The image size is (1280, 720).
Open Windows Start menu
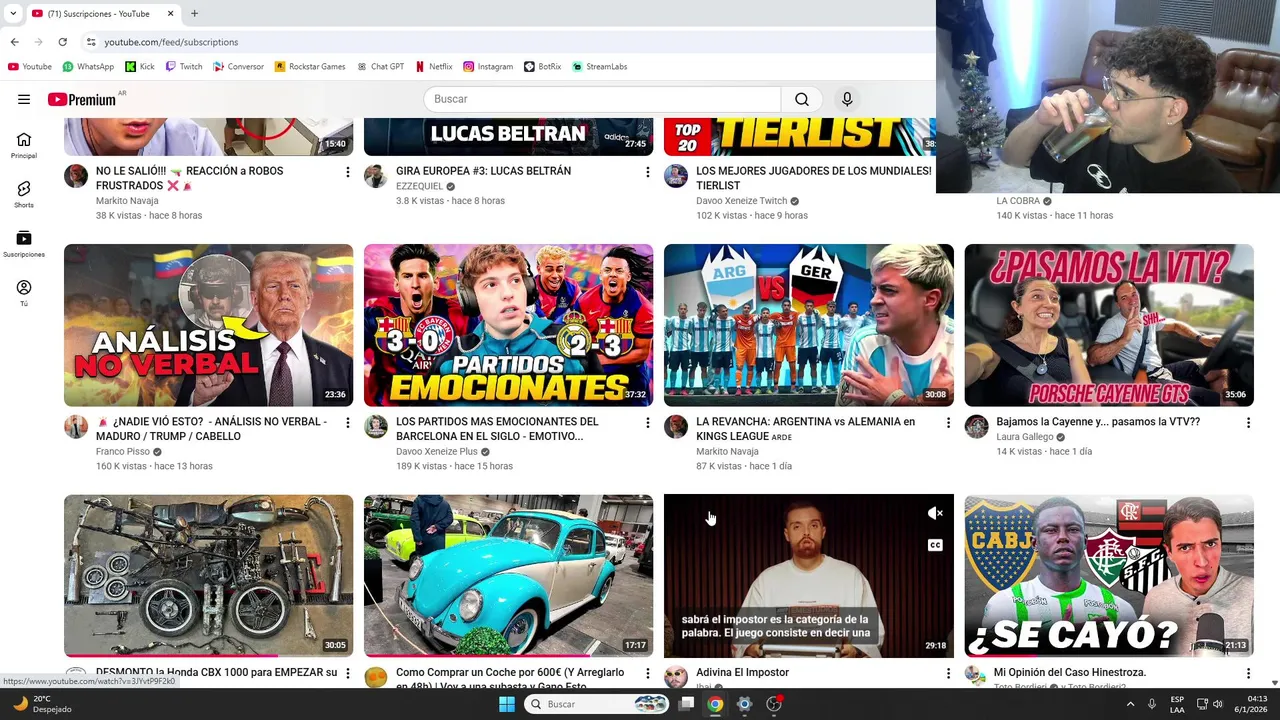point(507,704)
